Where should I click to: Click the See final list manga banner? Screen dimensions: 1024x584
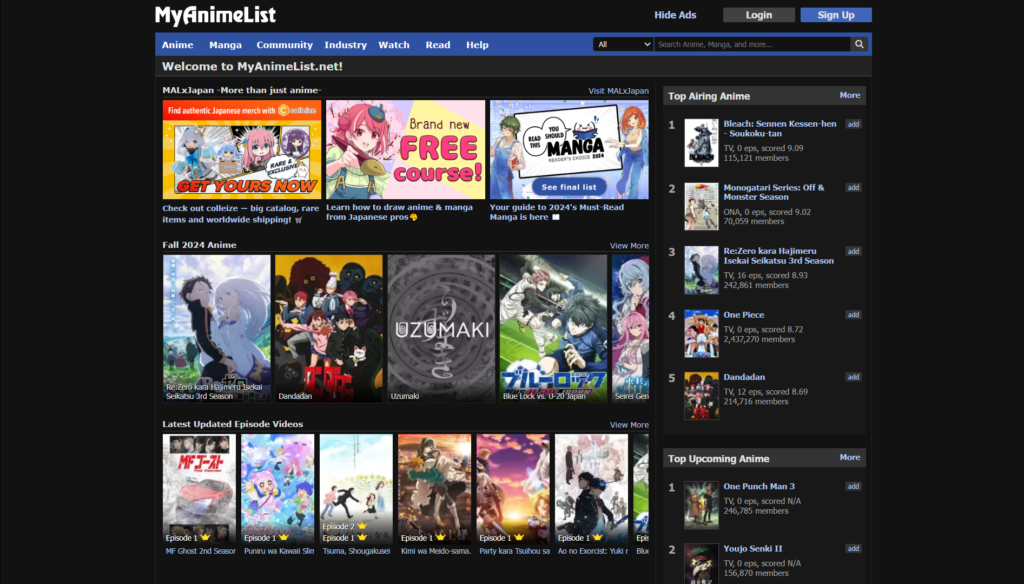pos(569,150)
